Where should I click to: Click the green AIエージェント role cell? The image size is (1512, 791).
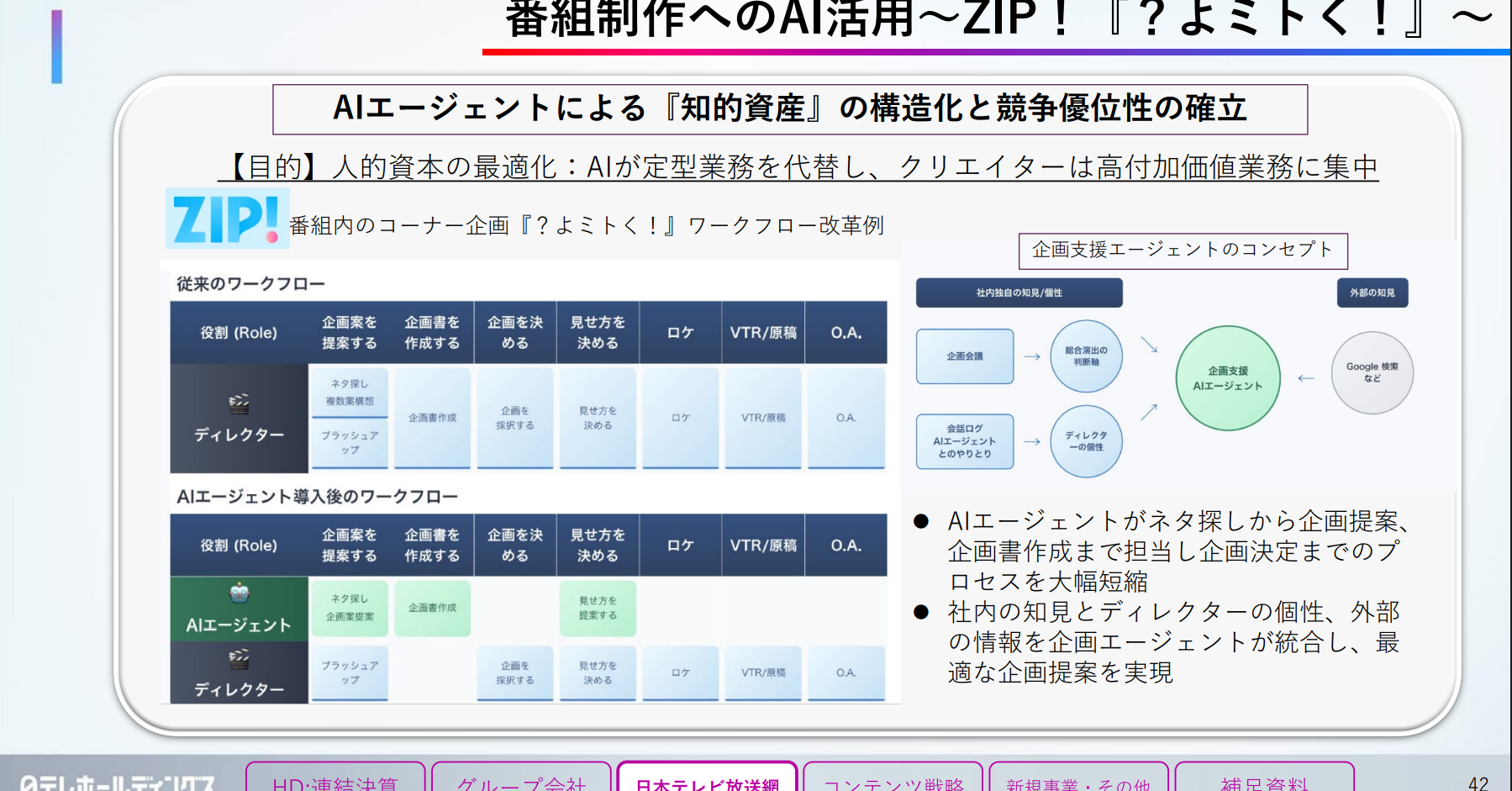[x=239, y=609]
